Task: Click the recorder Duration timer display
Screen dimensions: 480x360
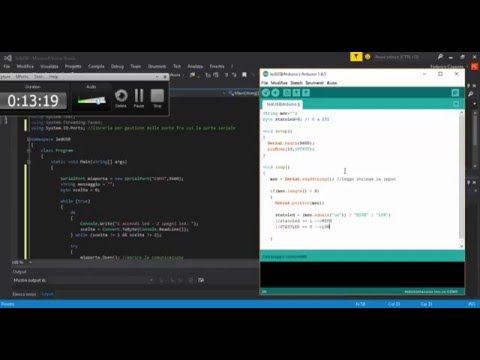Action: tap(33, 101)
